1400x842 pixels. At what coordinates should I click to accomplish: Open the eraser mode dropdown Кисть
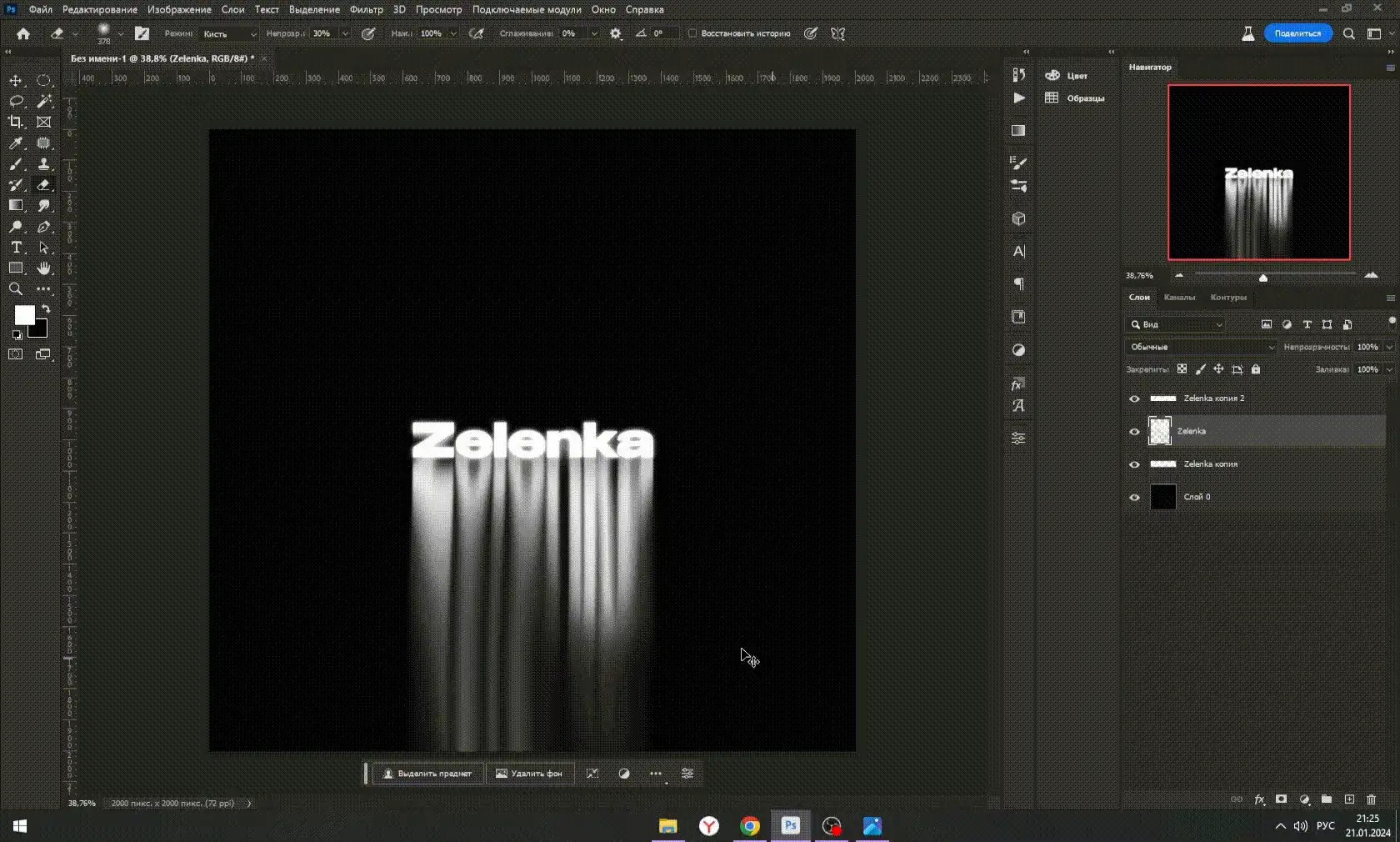pos(229,34)
